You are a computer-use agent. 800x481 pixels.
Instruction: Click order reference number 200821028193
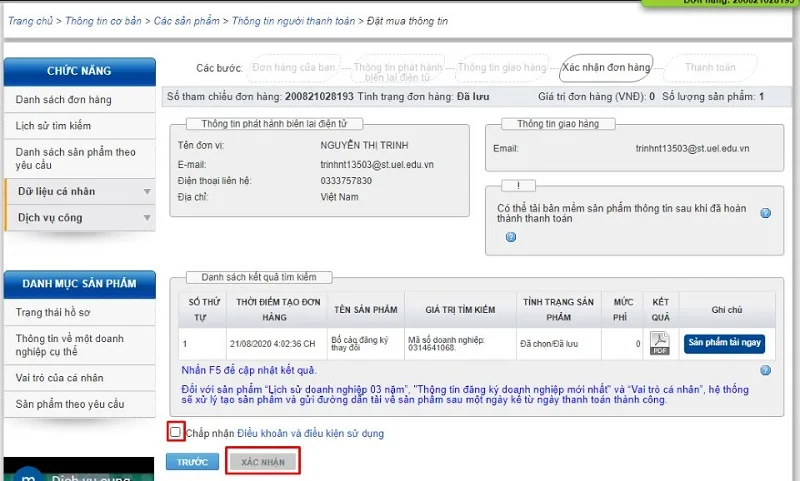click(319, 96)
